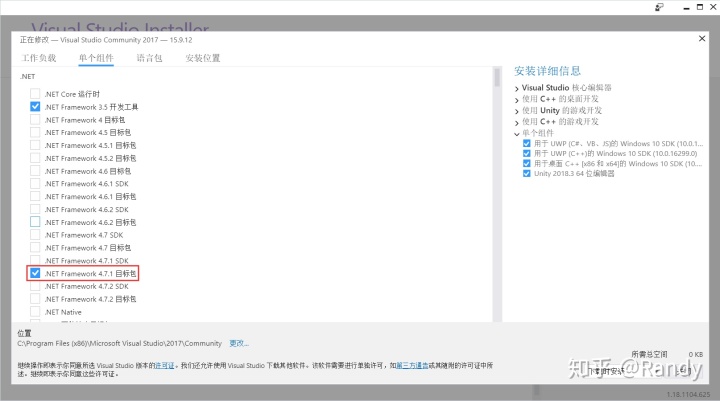
Task: Check .NET Framework 4.6.2 SDK
Action: [x=35, y=209]
